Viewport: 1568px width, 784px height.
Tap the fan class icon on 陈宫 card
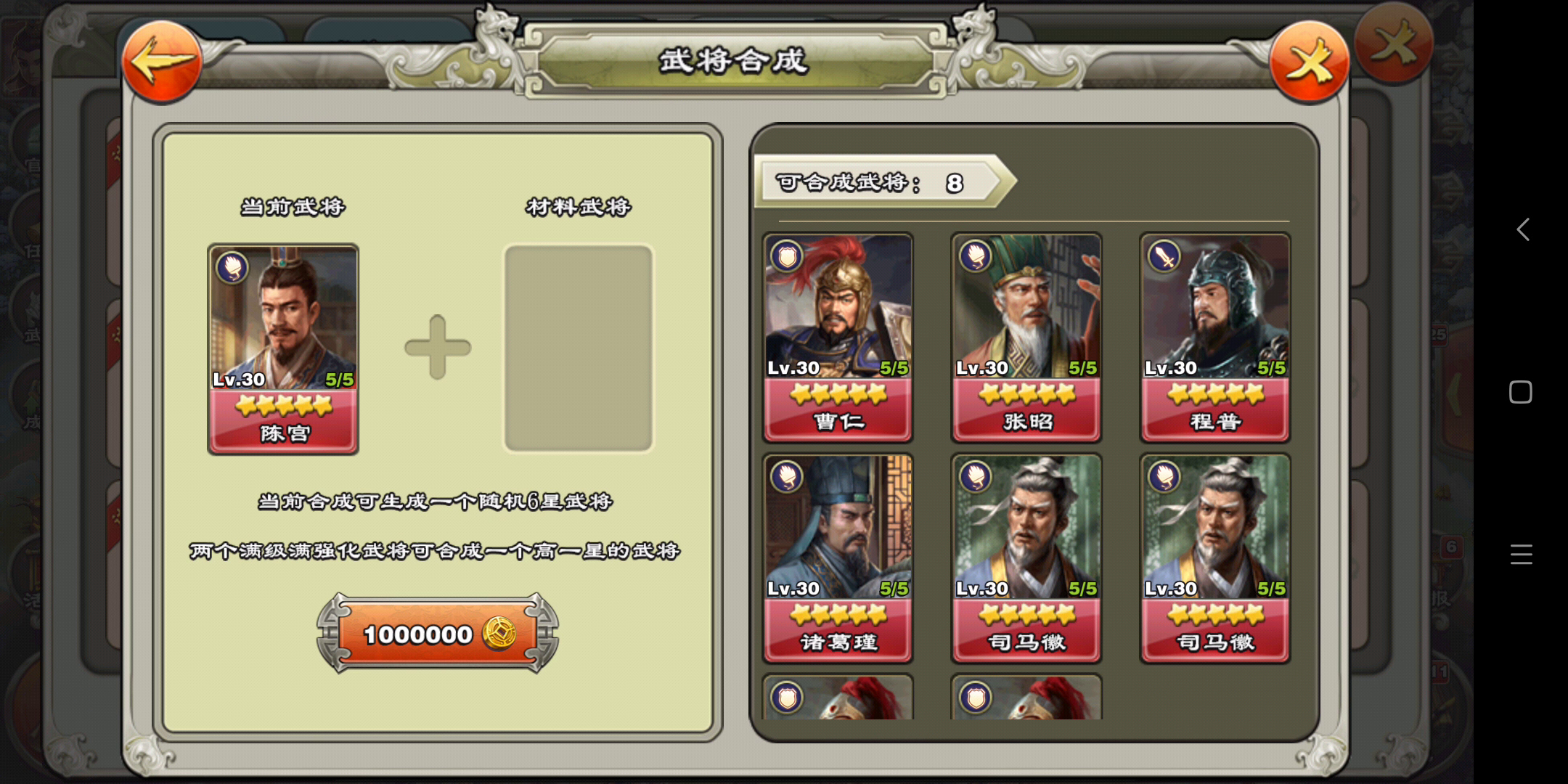pos(232,267)
